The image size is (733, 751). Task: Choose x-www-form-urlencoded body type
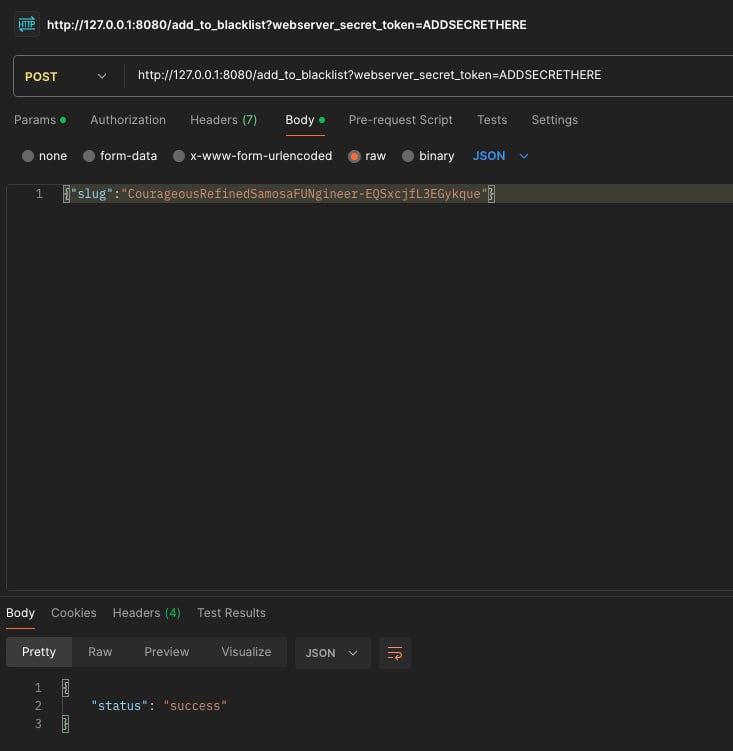[179, 156]
